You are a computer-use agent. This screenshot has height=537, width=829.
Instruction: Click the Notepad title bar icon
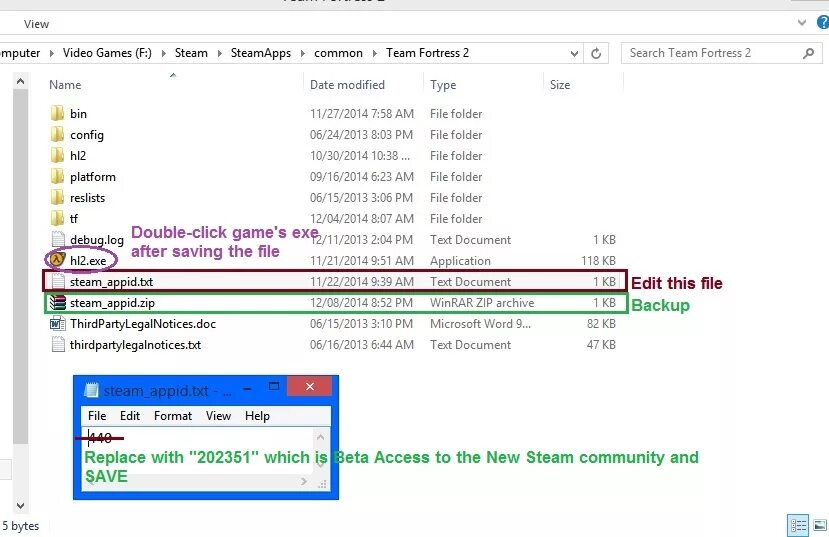click(91, 390)
